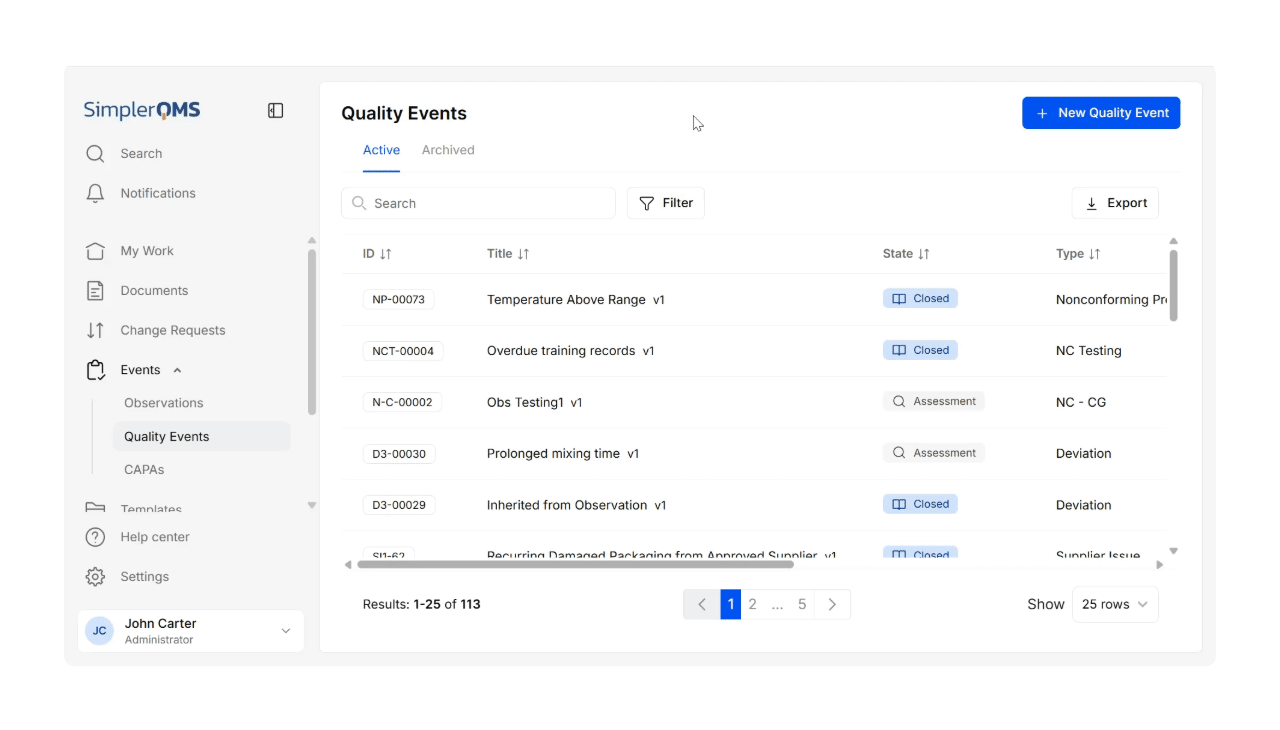Click the Help center question icon
The width and height of the screenshot is (1280, 730).
point(95,537)
